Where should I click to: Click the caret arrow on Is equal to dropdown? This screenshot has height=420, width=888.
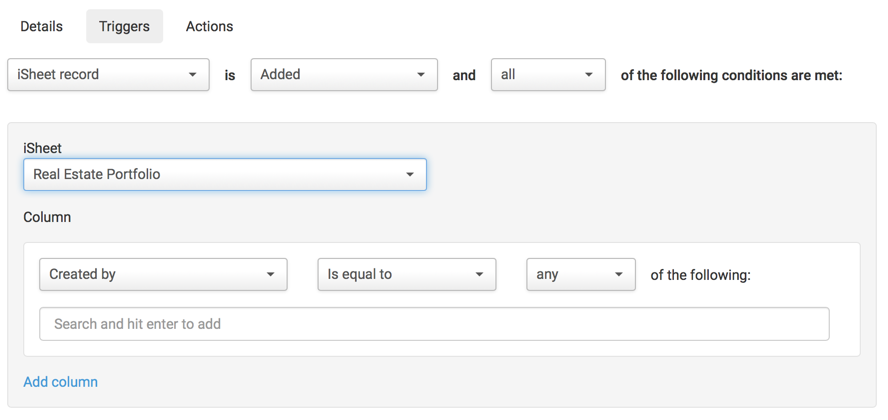coord(479,275)
